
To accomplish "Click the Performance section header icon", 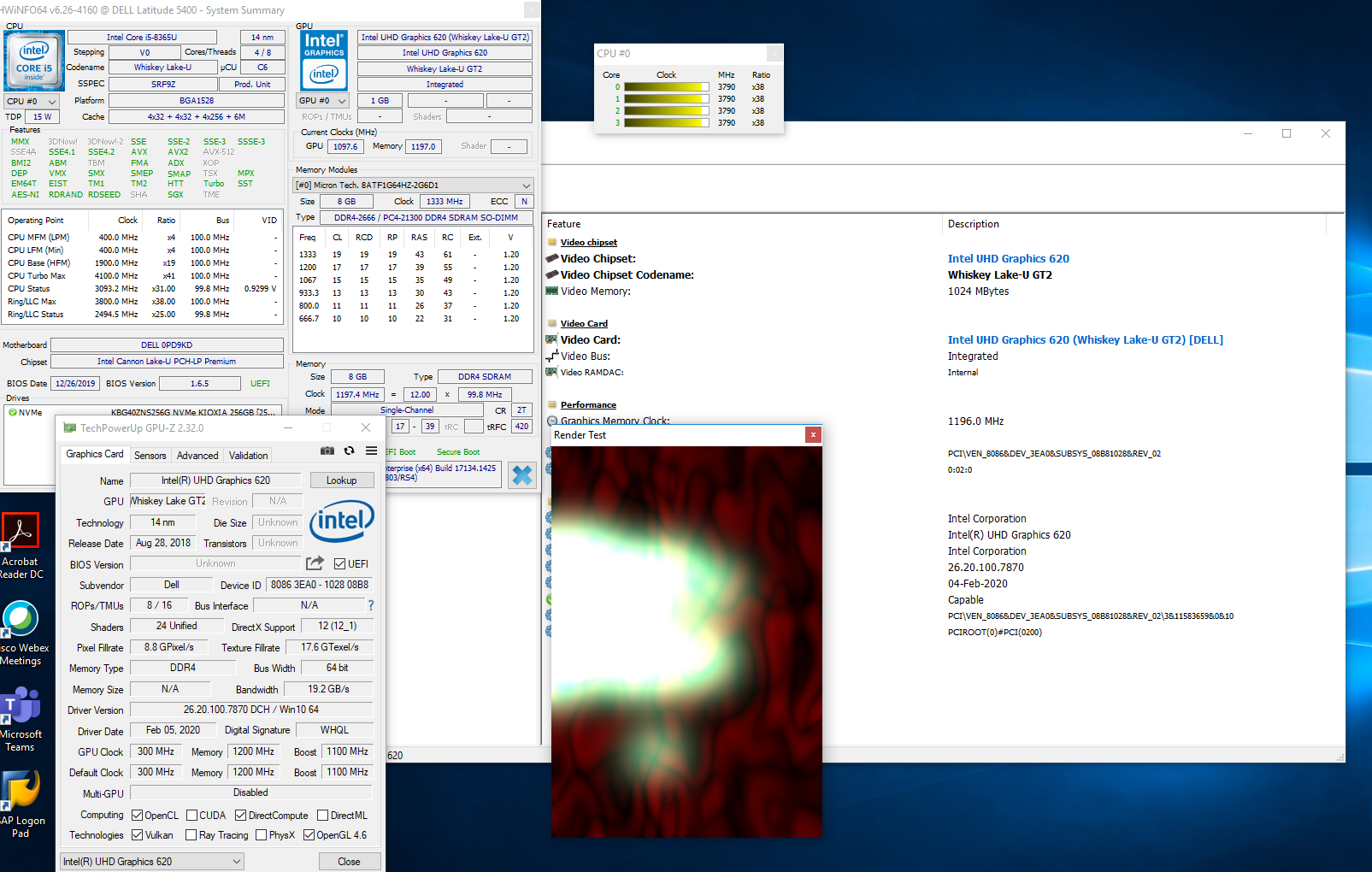I will 552,404.
